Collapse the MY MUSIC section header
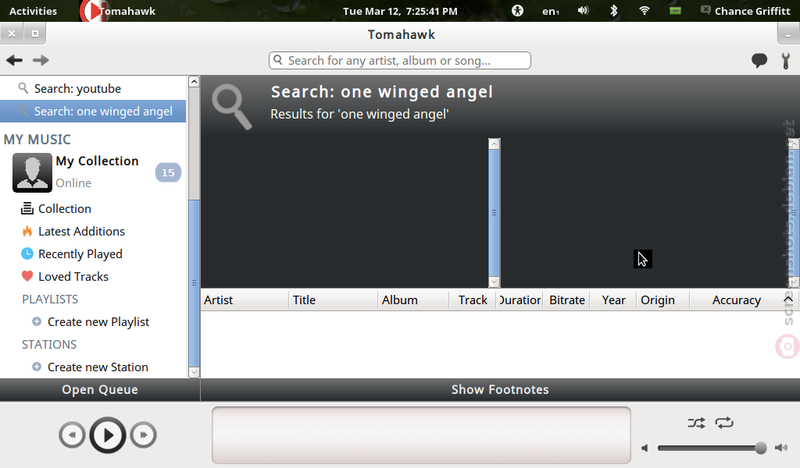Screen dimensions: 800x468 coord(37,139)
